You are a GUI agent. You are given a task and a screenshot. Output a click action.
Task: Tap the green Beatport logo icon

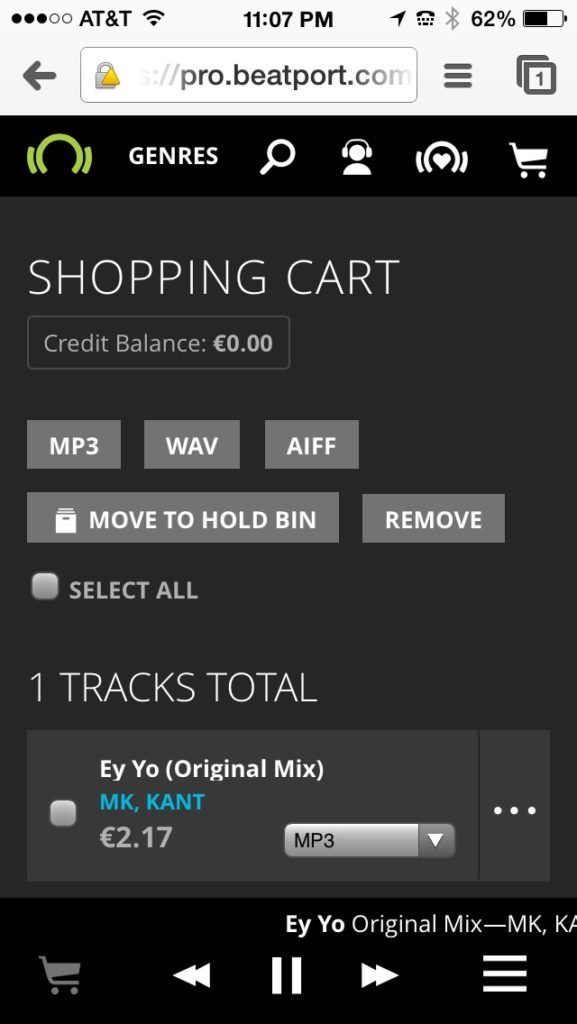click(x=59, y=156)
